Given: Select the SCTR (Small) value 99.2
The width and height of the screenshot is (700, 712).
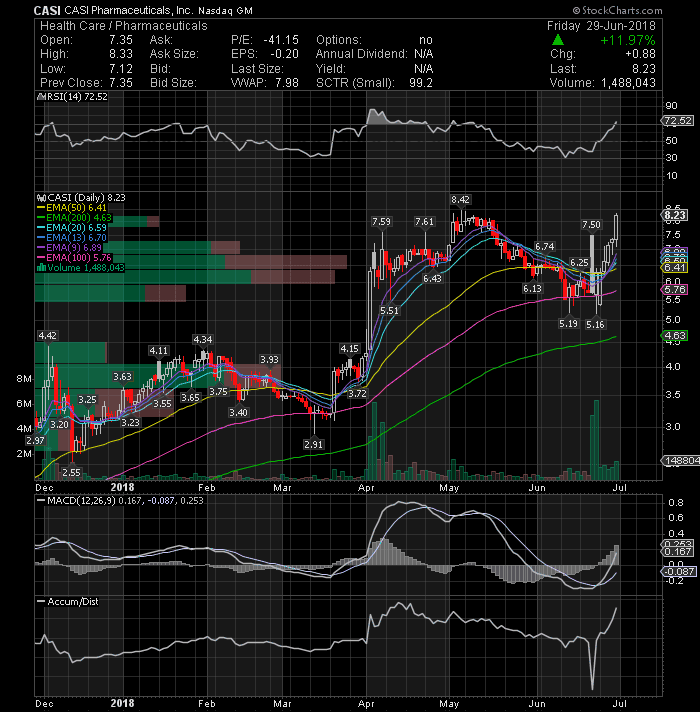Looking at the screenshot, I should point(421,83).
